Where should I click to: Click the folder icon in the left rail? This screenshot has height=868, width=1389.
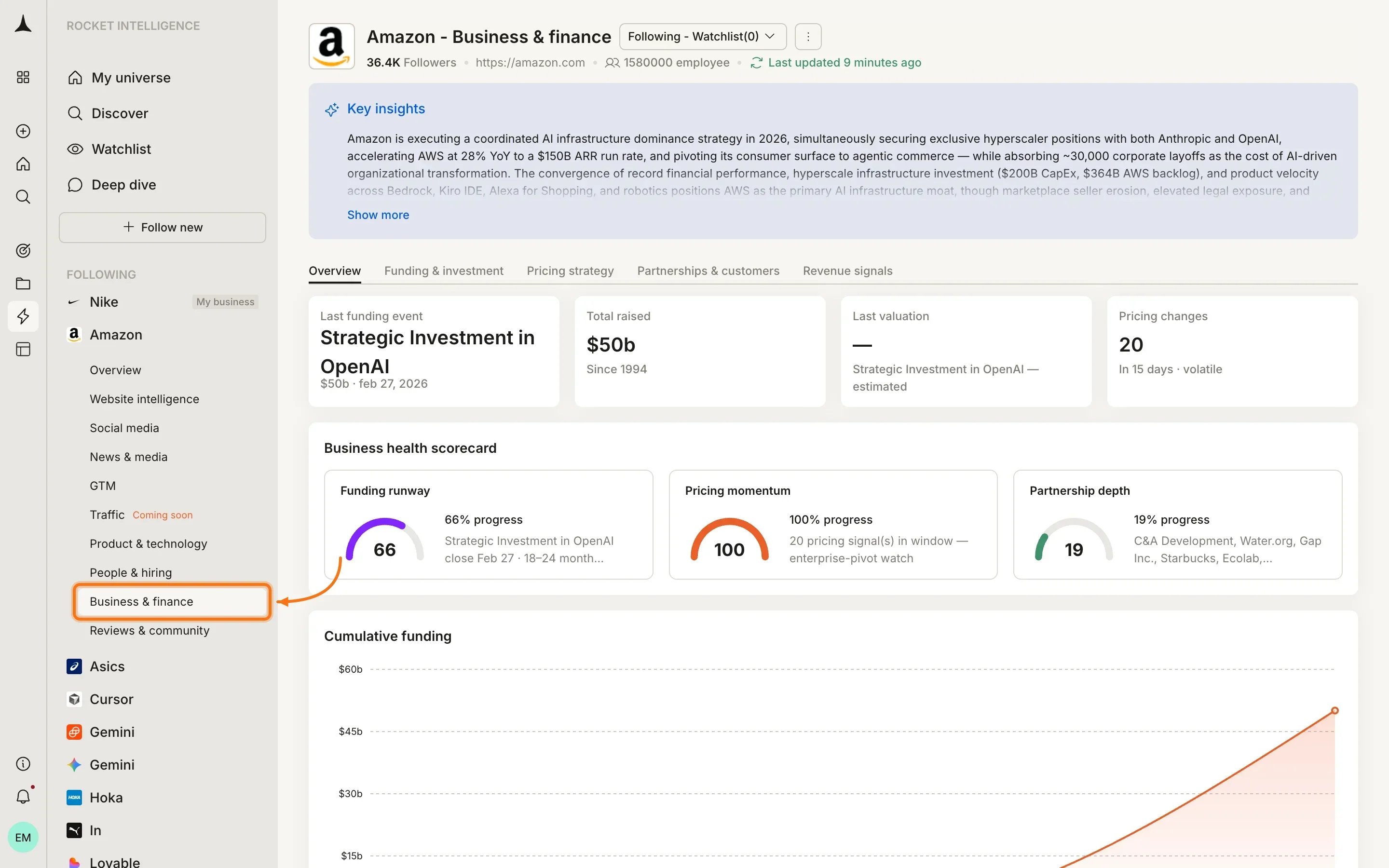(x=23, y=284)
